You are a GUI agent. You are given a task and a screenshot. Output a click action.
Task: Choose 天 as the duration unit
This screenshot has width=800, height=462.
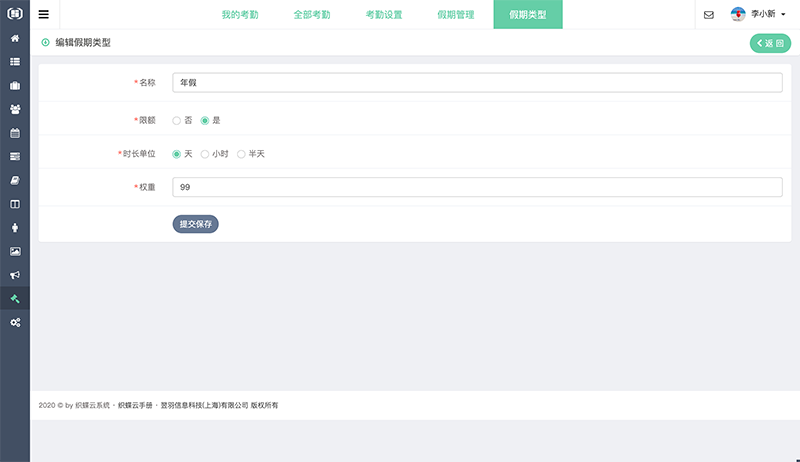point(177,154)
